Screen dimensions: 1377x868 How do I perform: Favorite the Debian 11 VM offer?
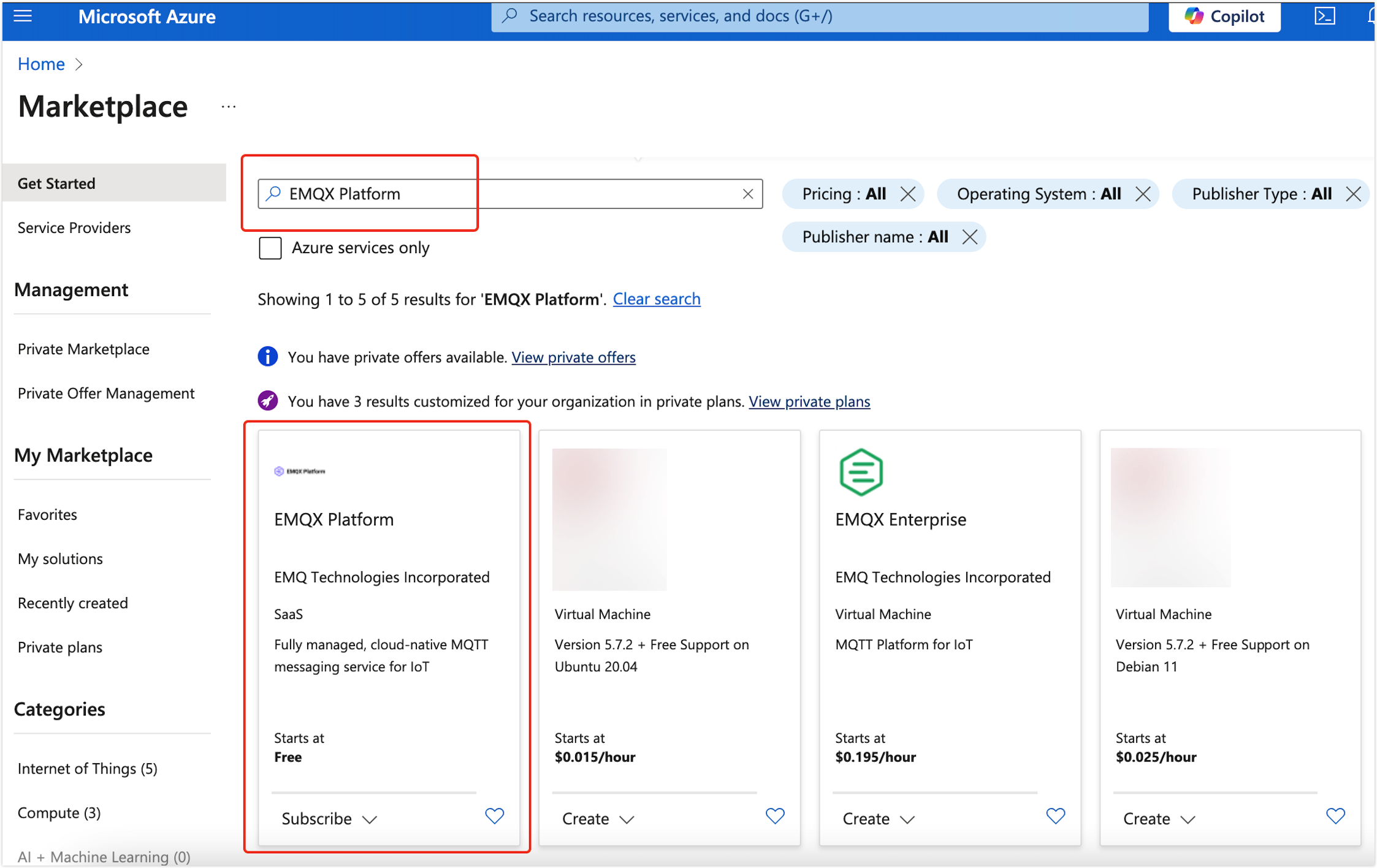coord(1335,816)
